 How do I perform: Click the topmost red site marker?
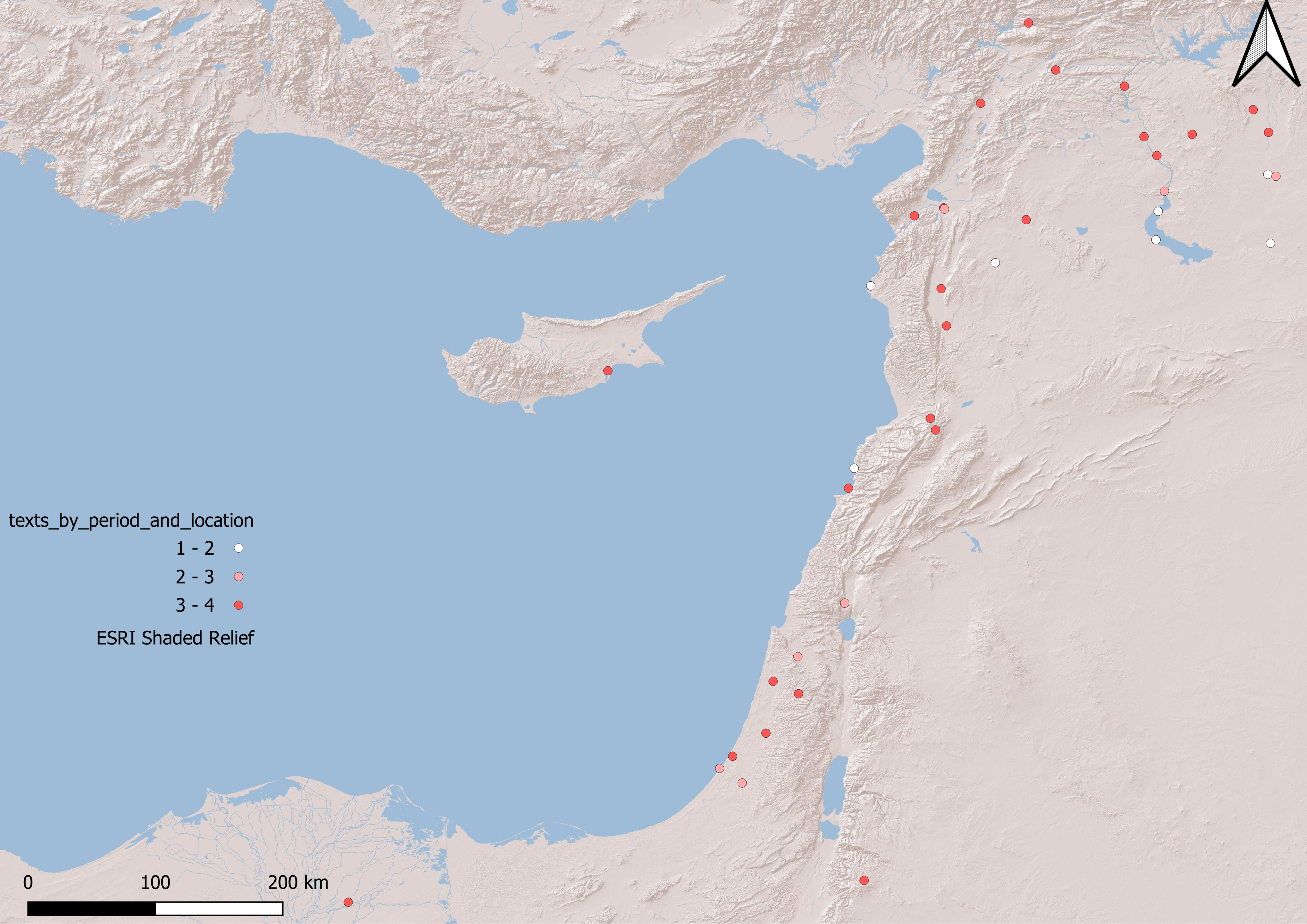(1028, 23)
